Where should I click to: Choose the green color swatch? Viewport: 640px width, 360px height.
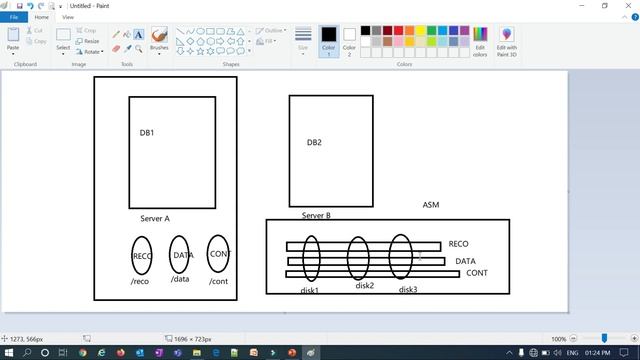coord(431,30)
